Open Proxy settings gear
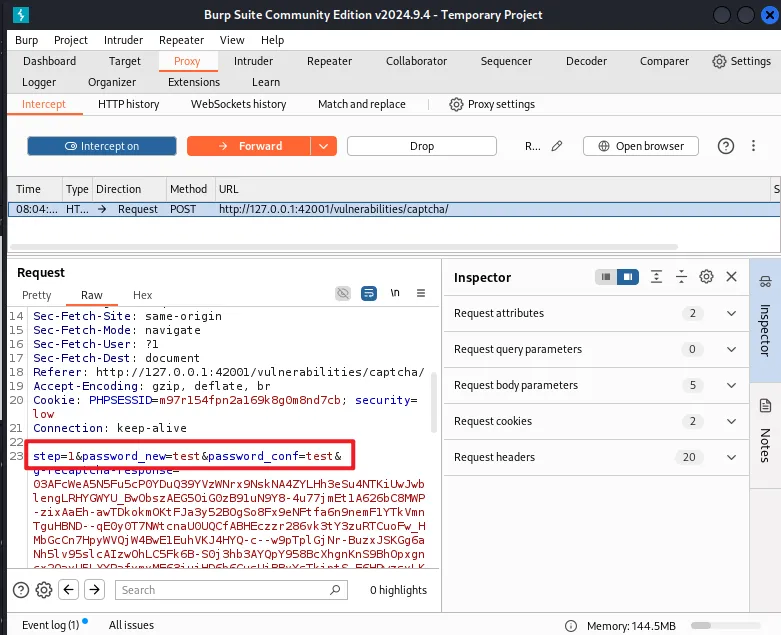781x635 pixels. tap(456, 104)
